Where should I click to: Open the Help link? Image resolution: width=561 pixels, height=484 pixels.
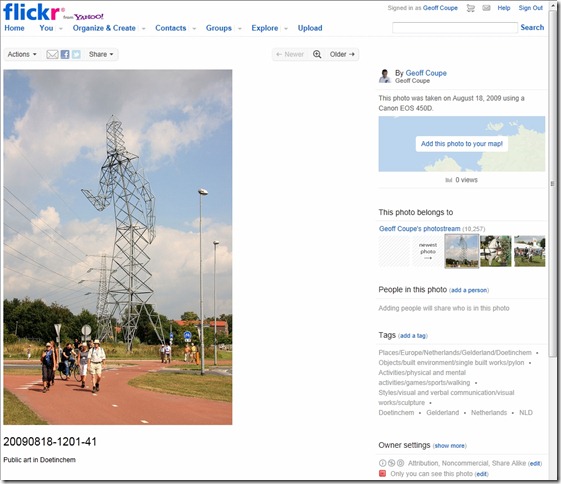504,8
